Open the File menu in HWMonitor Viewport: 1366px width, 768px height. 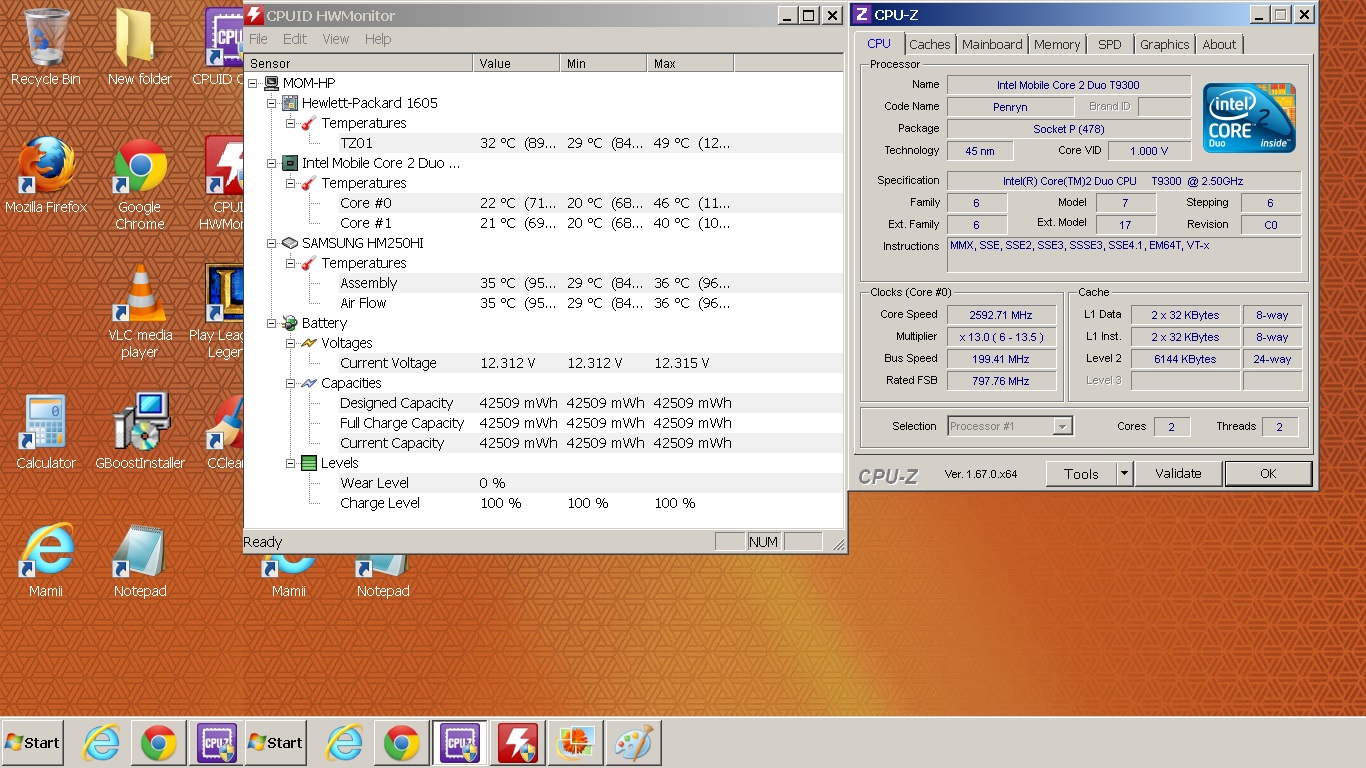(258, 39)
